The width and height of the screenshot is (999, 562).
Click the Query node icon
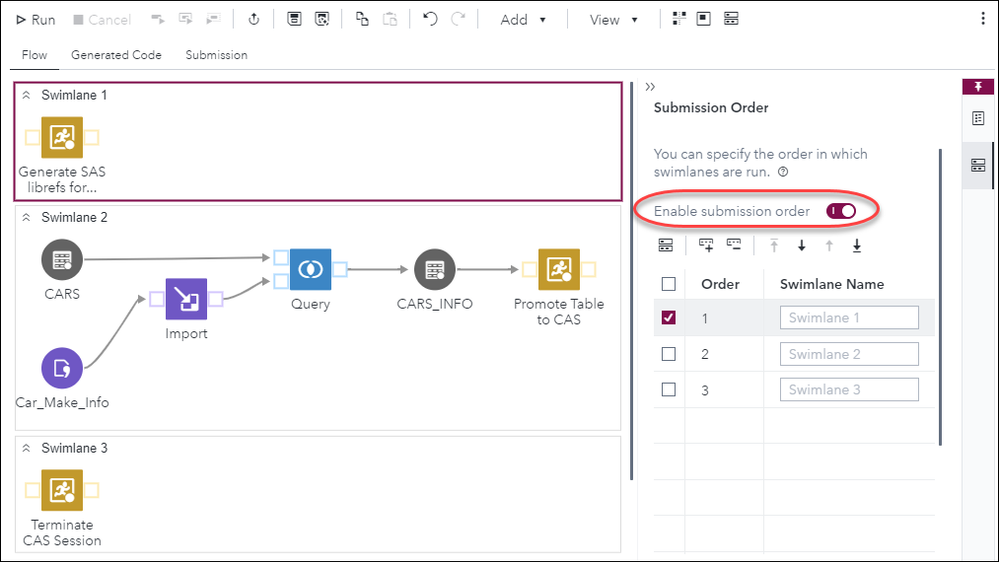tap(310, 270)
